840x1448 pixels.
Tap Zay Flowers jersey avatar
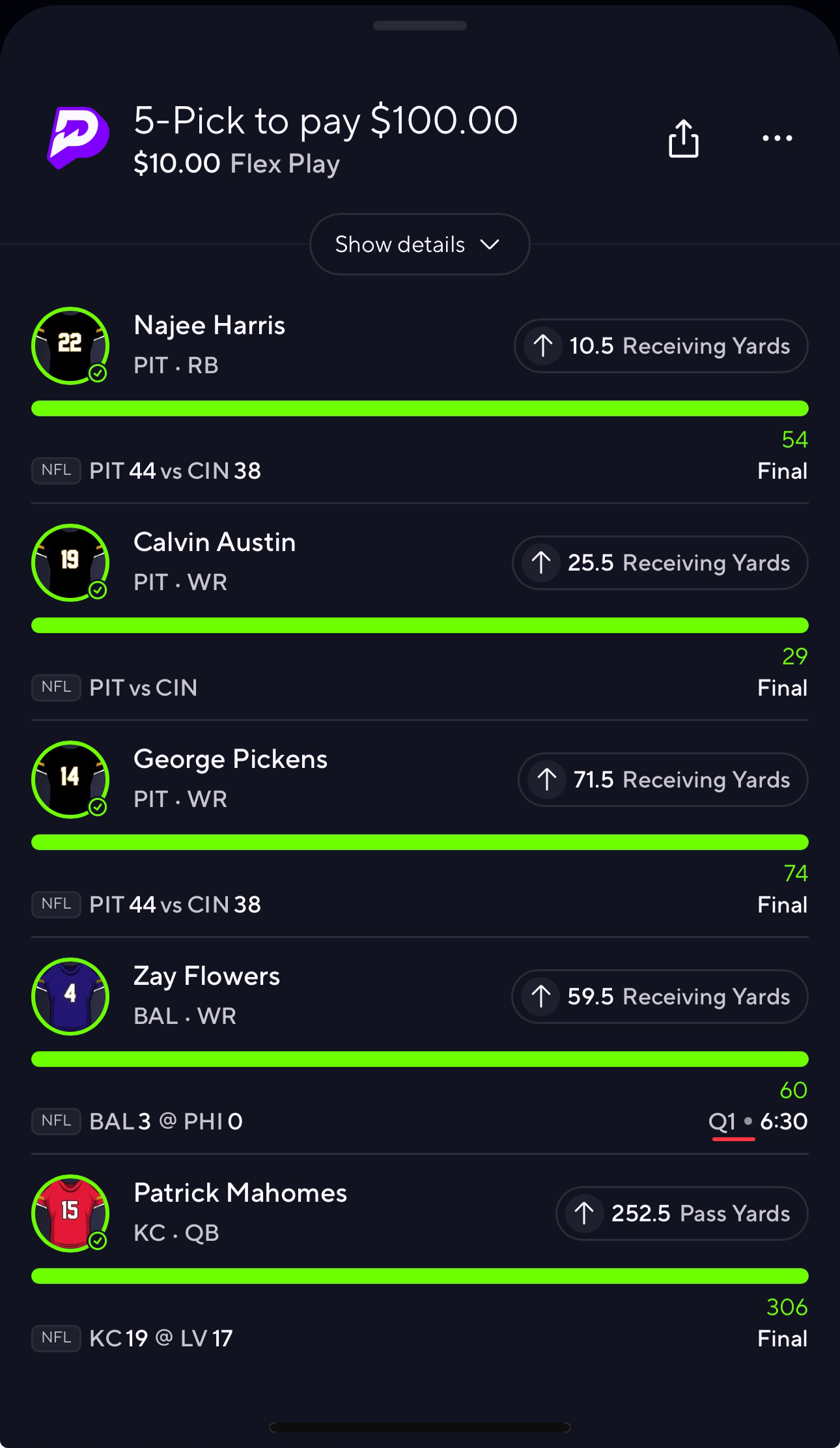(x=70, y=996)
